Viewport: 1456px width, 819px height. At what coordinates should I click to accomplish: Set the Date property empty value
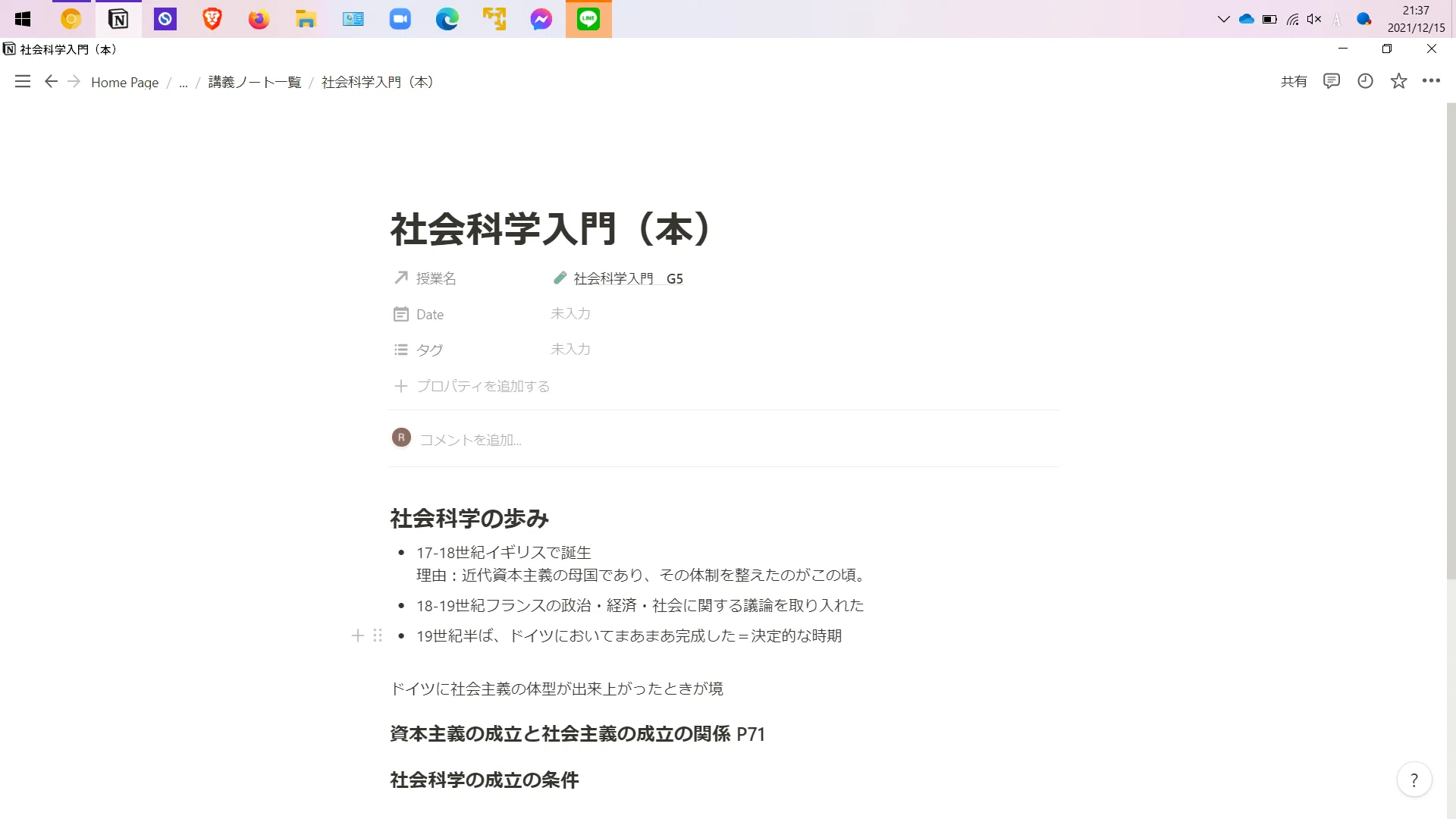tap(570, 313)
